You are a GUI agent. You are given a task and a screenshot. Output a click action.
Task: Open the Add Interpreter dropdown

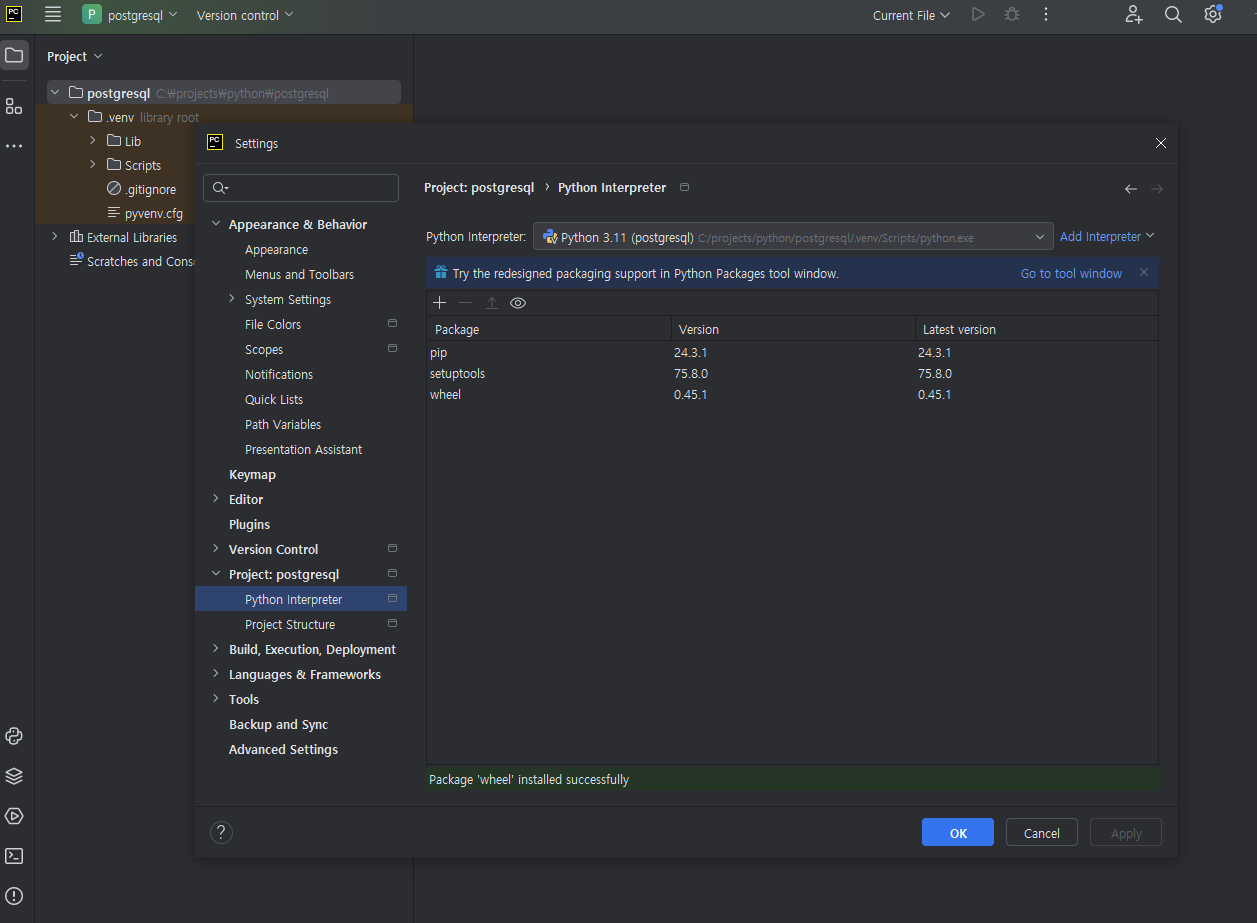click(1107, 237)
